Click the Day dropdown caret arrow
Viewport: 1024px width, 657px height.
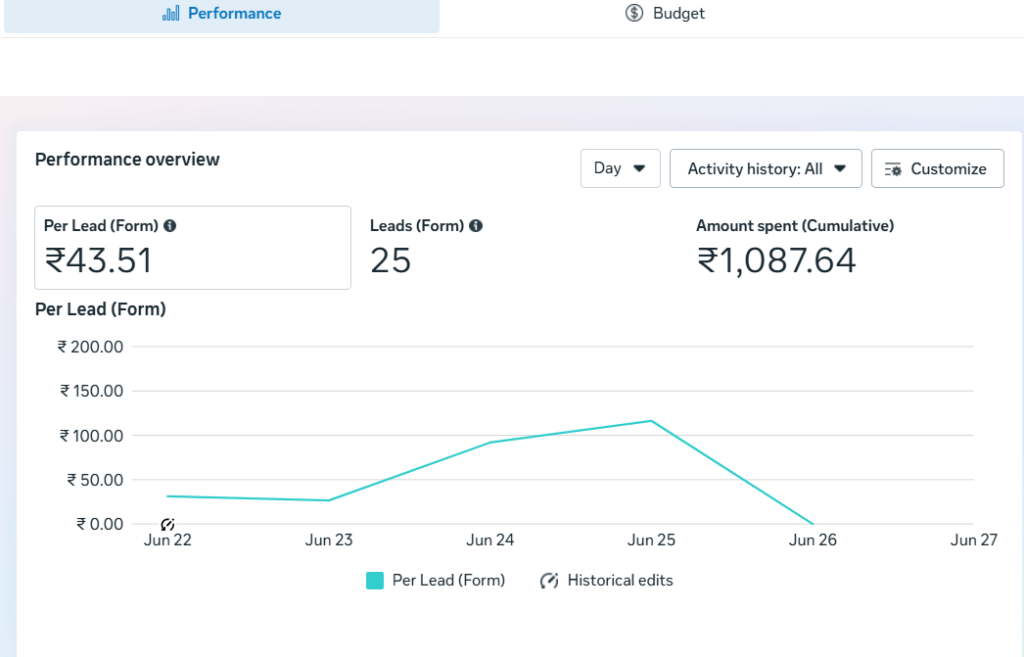(639, 168)
